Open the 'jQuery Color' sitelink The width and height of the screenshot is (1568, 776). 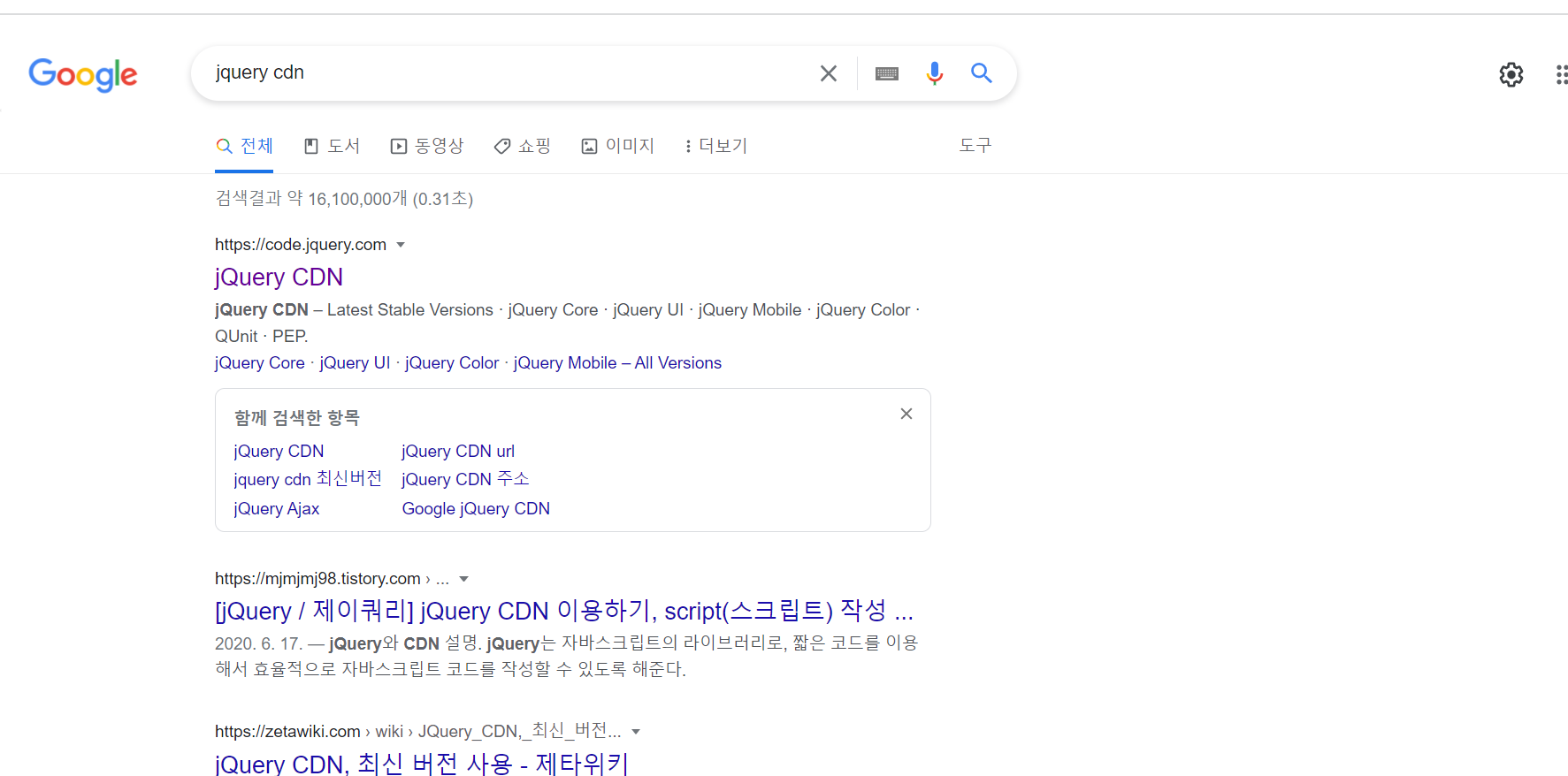452,363
